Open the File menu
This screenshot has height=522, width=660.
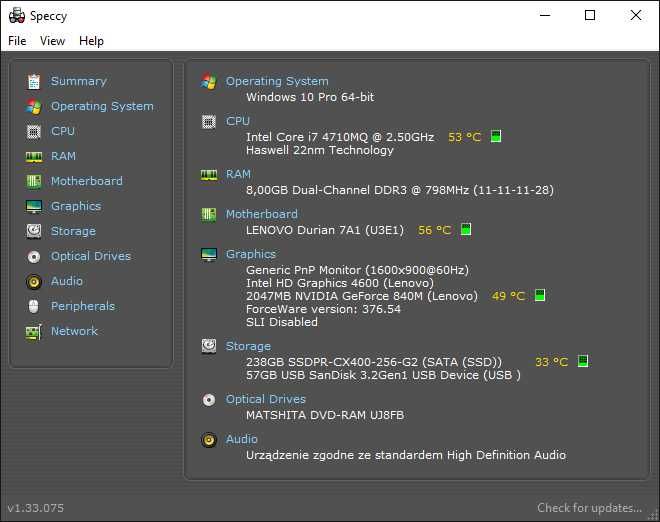coord(17,41)
